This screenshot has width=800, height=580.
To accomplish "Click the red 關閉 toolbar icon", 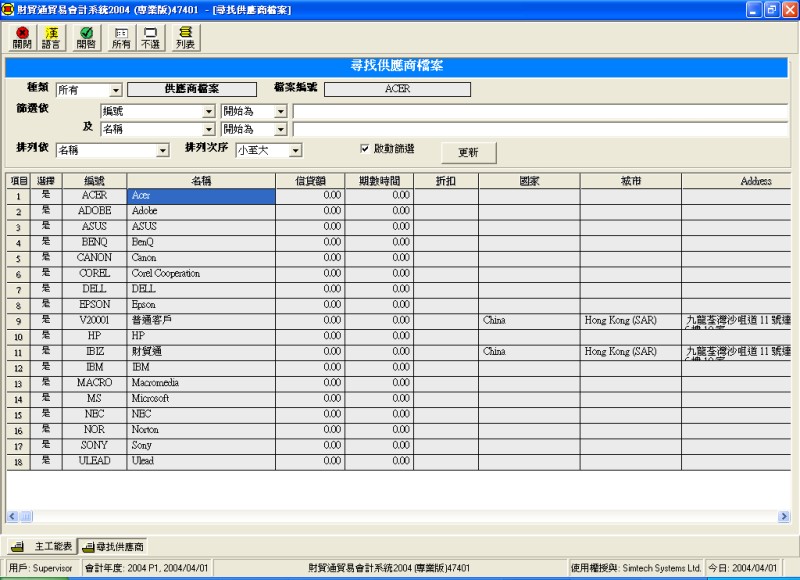I will pyautogui.click(x=22, y=38).
